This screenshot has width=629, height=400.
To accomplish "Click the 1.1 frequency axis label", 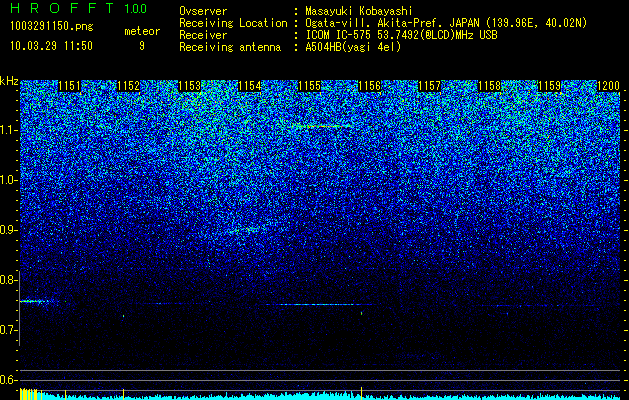I will click(x=9, y=130).
